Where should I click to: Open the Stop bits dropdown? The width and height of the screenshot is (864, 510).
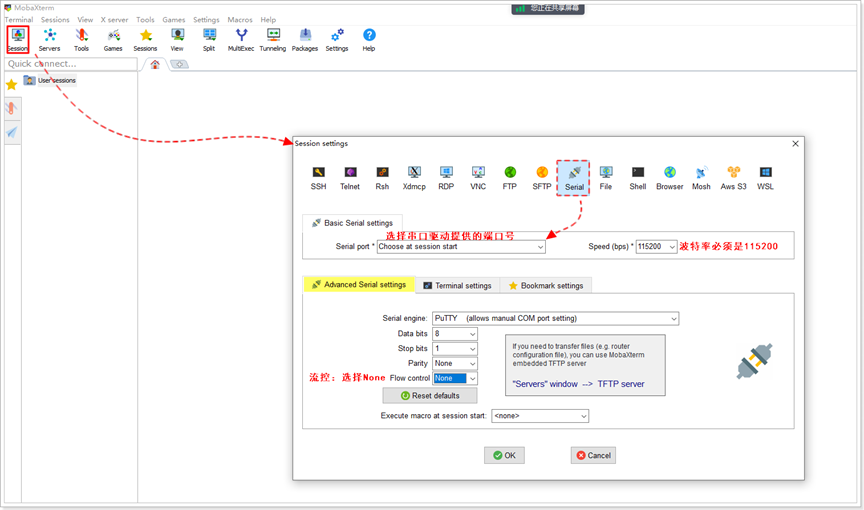click(455, 349)
